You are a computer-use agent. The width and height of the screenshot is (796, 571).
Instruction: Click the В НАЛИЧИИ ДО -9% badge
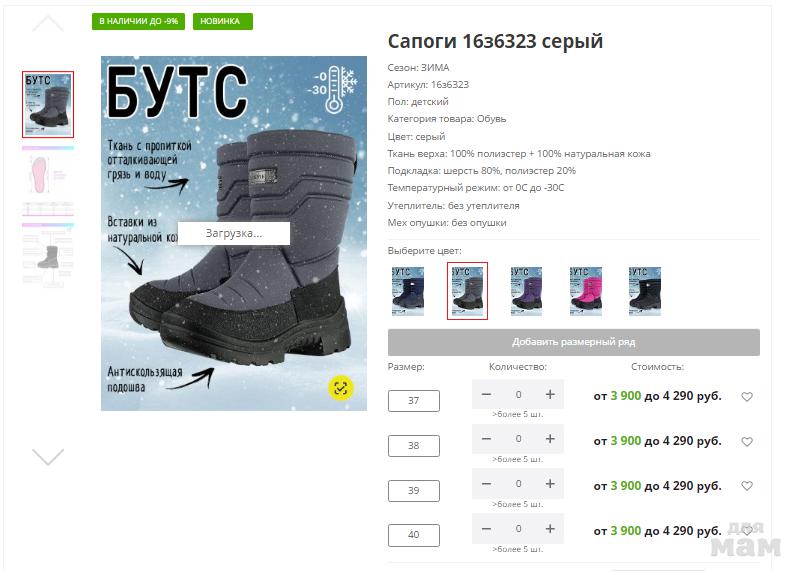coord(138,21)
